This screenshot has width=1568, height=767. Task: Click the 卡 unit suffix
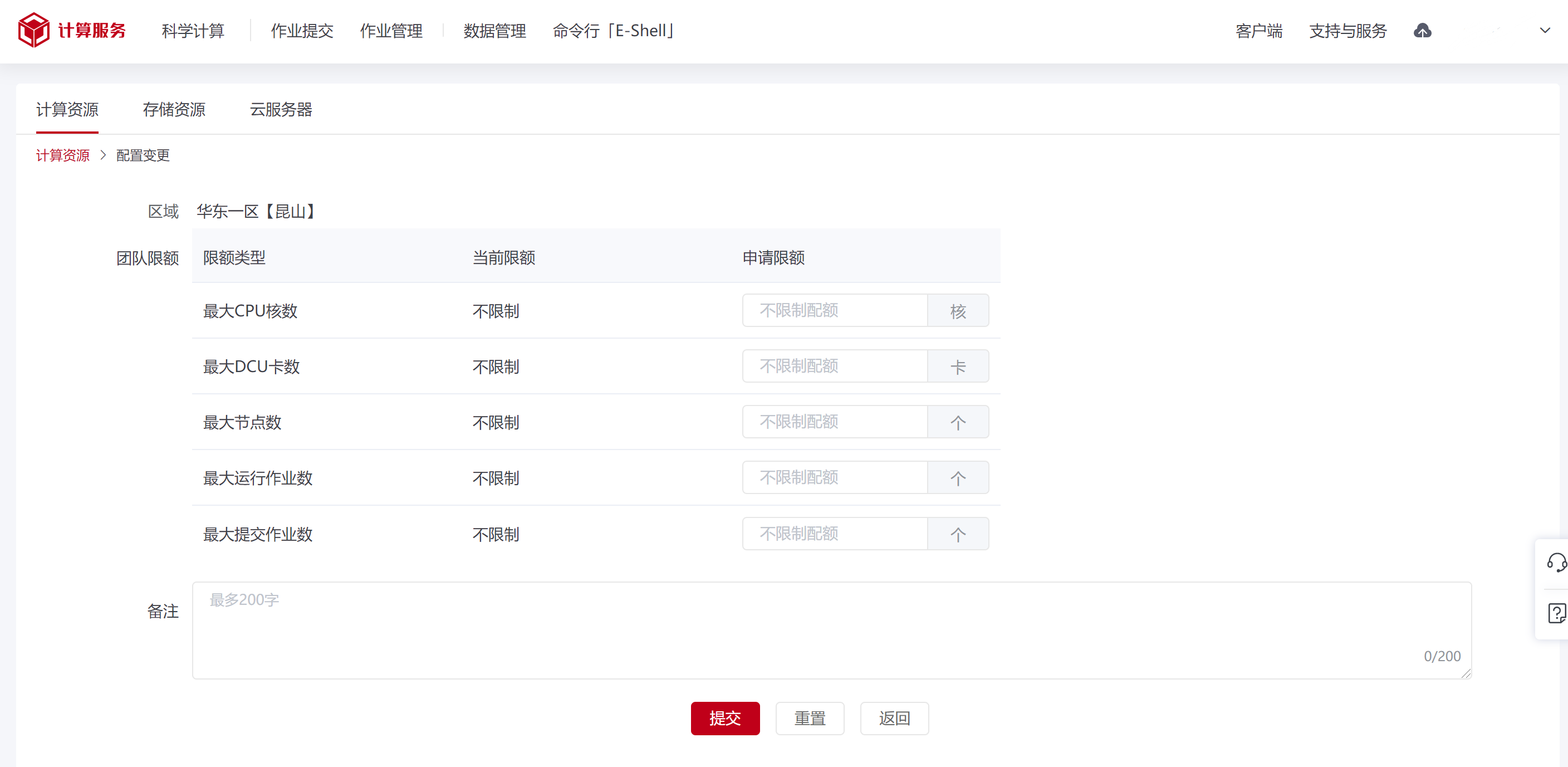pos(958,366)
